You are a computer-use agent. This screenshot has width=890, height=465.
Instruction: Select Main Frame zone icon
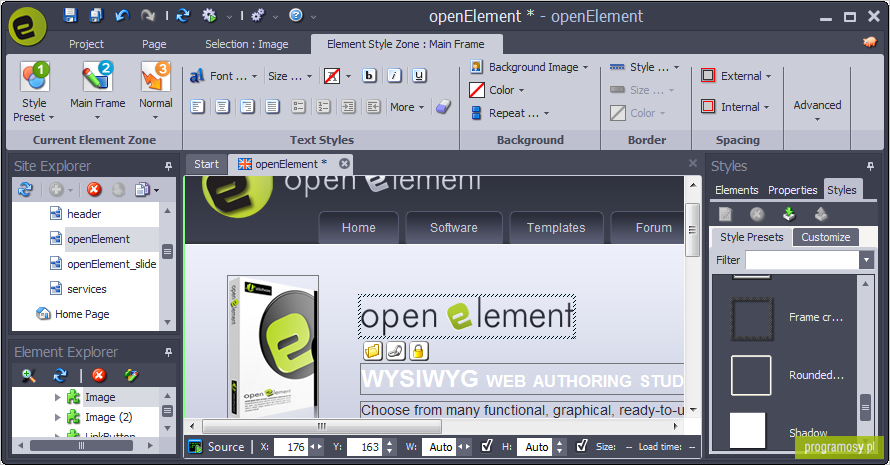(98, 77)
